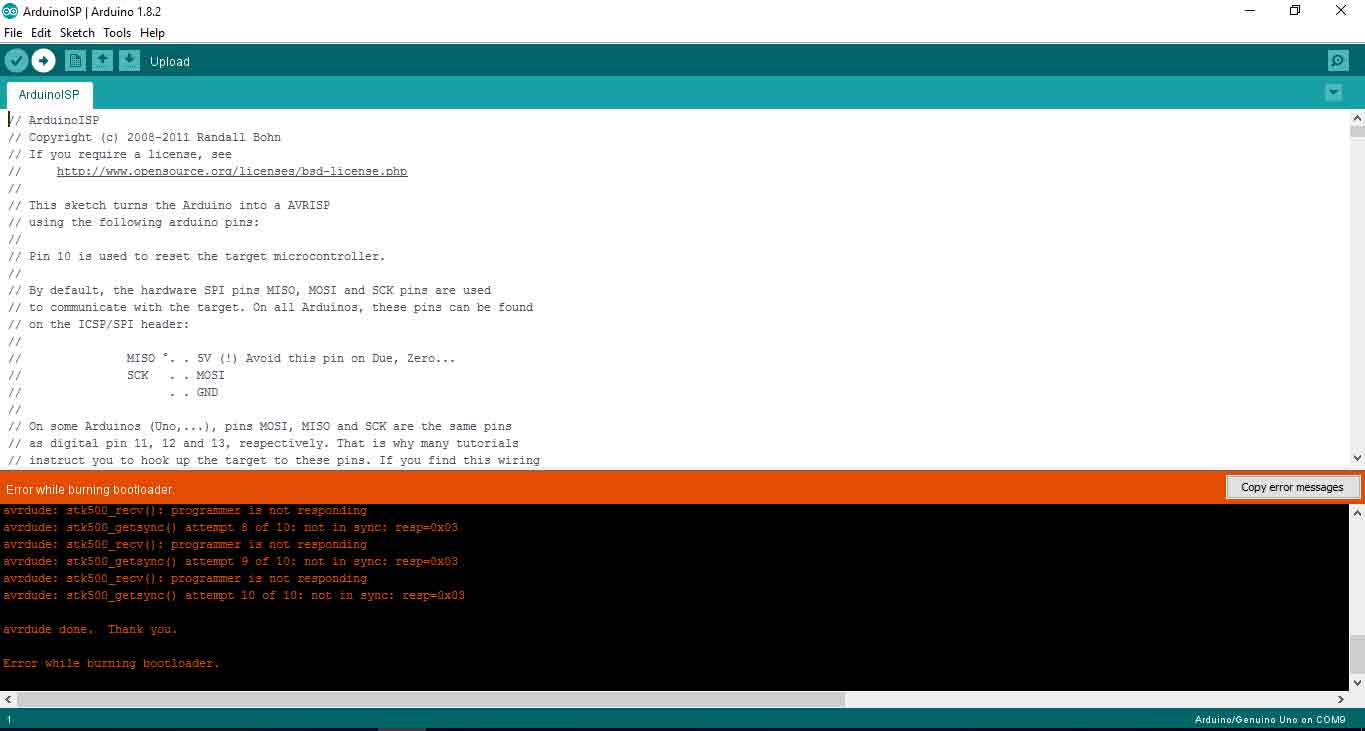Open a sketch with the up-arrow icon
The image size is (1365, 731).
click(x=102, y=61)
